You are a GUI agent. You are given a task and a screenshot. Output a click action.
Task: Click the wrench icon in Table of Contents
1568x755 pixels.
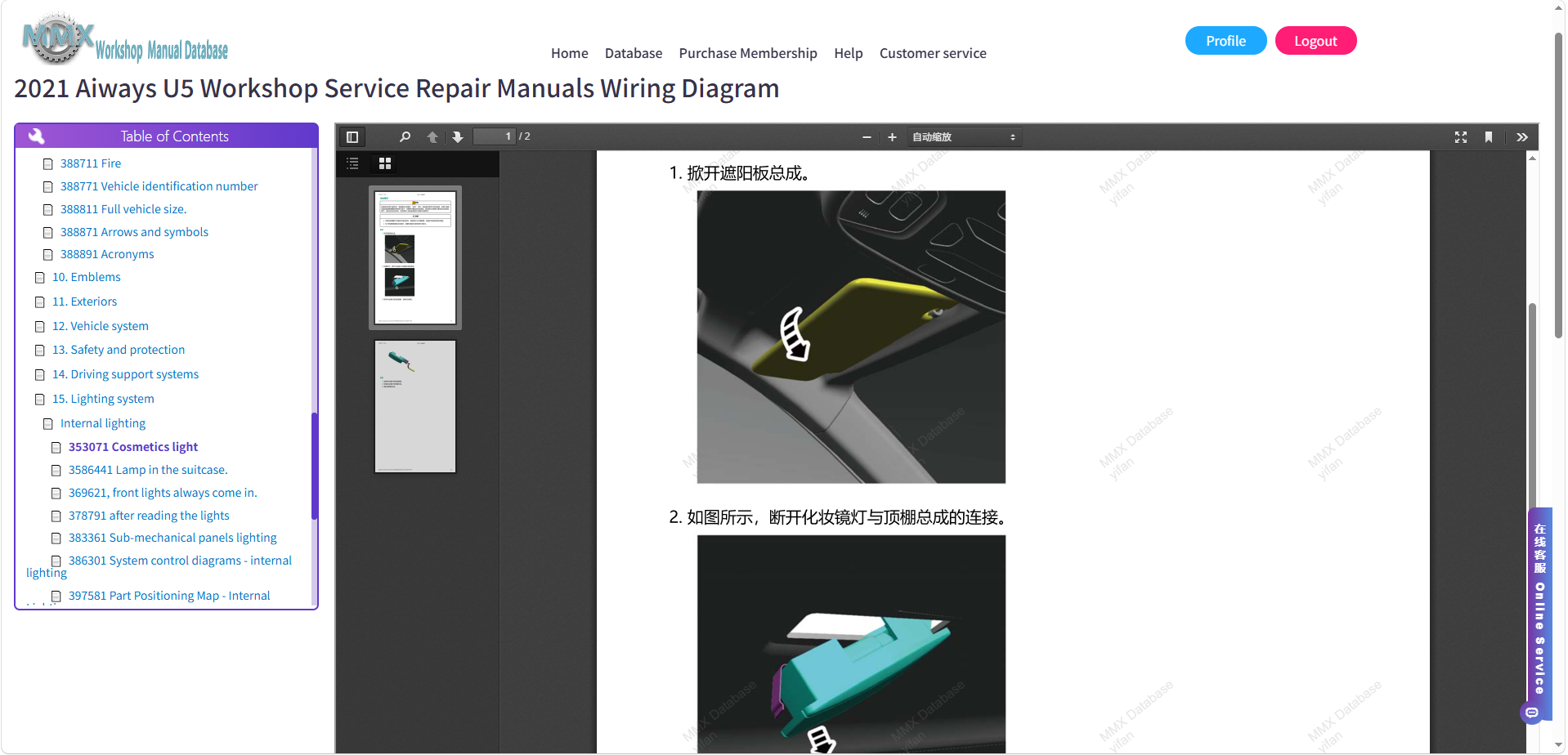[37, 136]
